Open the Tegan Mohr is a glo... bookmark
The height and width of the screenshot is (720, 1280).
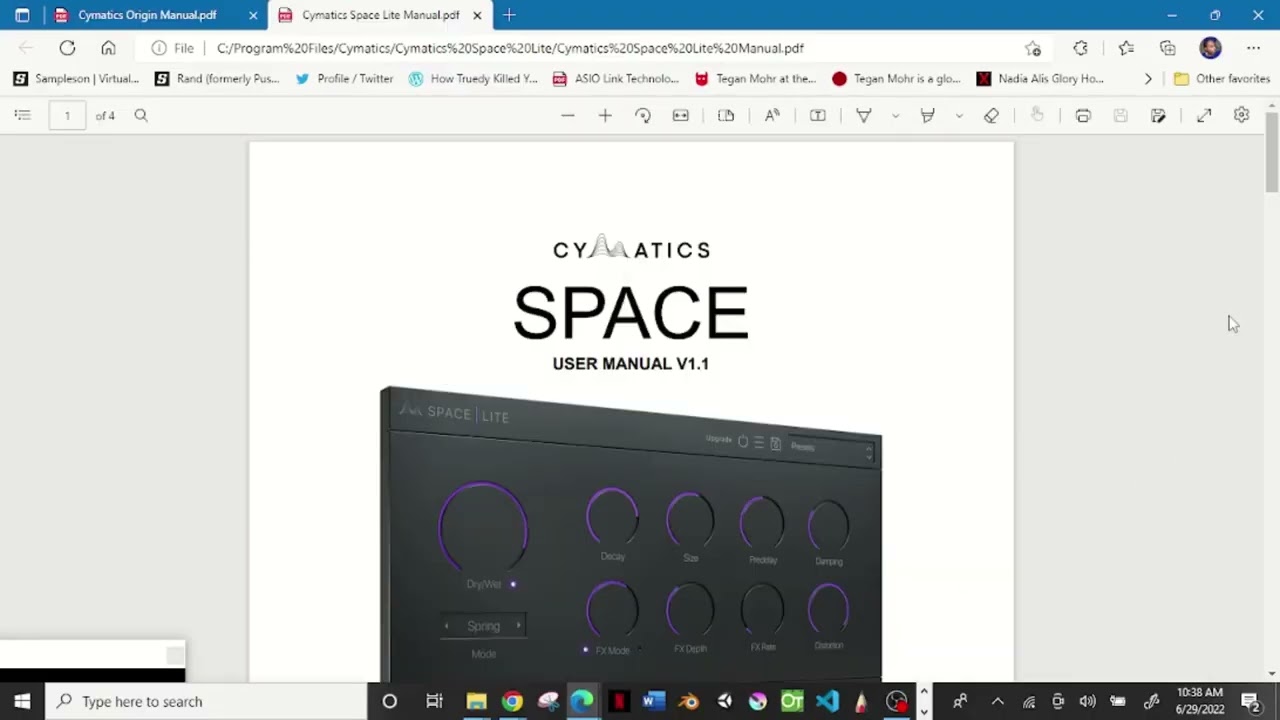point(896,79)
